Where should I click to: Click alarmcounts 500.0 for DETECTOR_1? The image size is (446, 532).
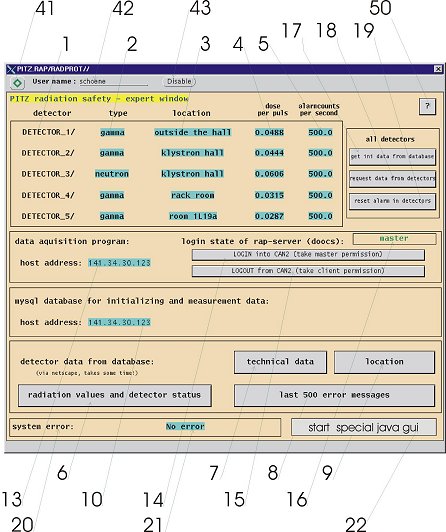pyautogui.click(x=320, y=132)
